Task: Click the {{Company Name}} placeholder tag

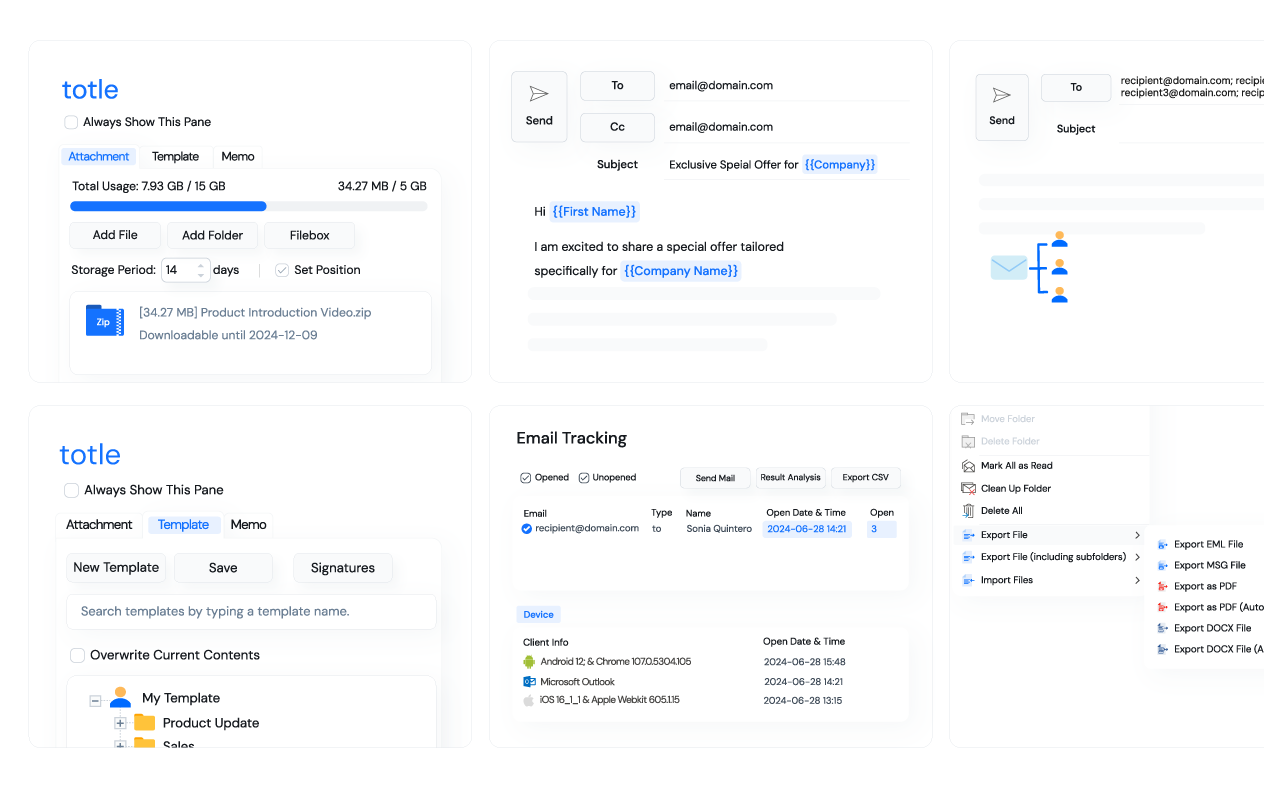Action: click(x=680, y=271)
